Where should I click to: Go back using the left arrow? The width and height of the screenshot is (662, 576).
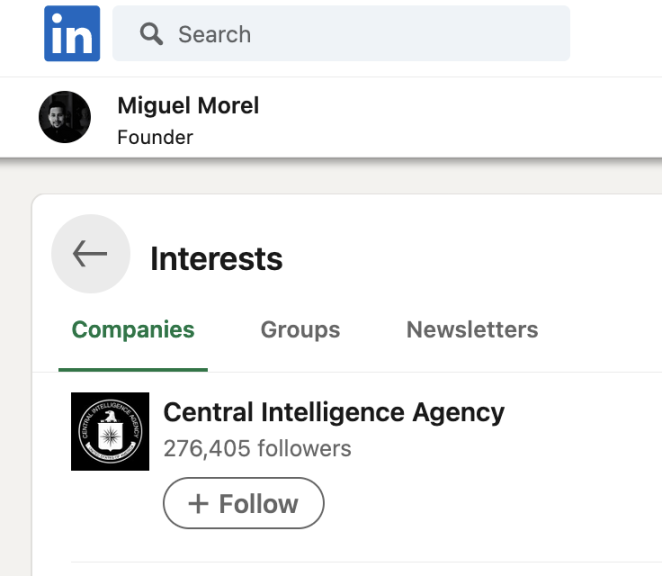[x=90, y=254]
